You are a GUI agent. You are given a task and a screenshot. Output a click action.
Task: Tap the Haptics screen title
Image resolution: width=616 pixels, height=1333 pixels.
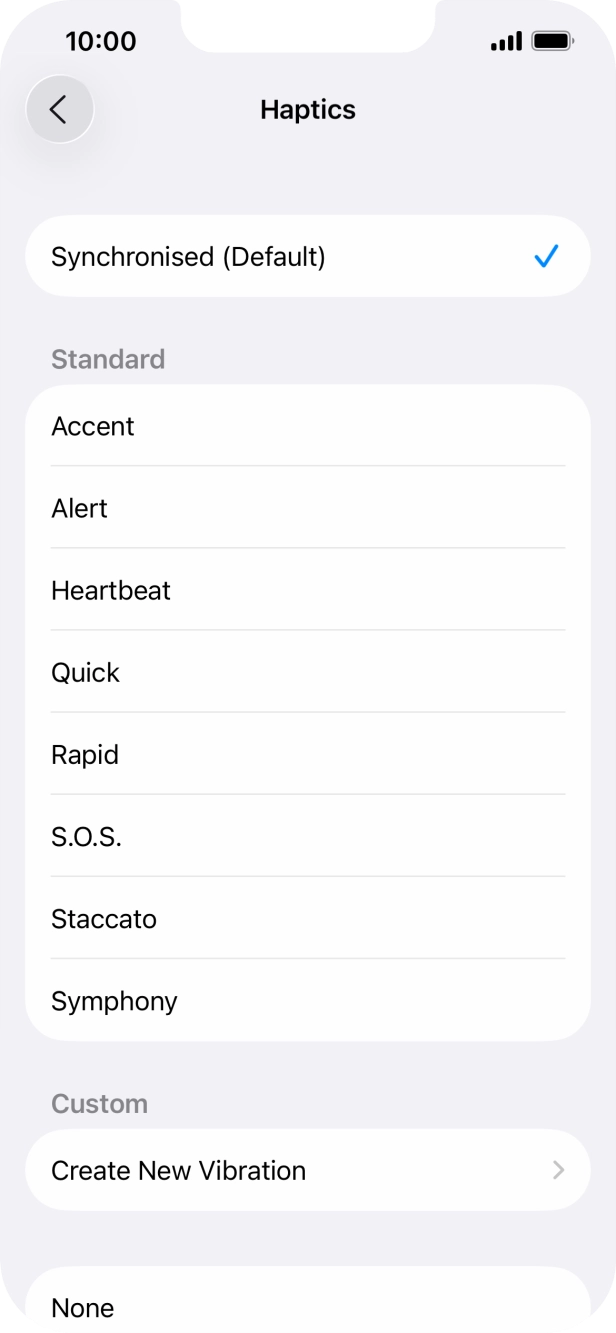pyautogui.click(x=307, y=109)
